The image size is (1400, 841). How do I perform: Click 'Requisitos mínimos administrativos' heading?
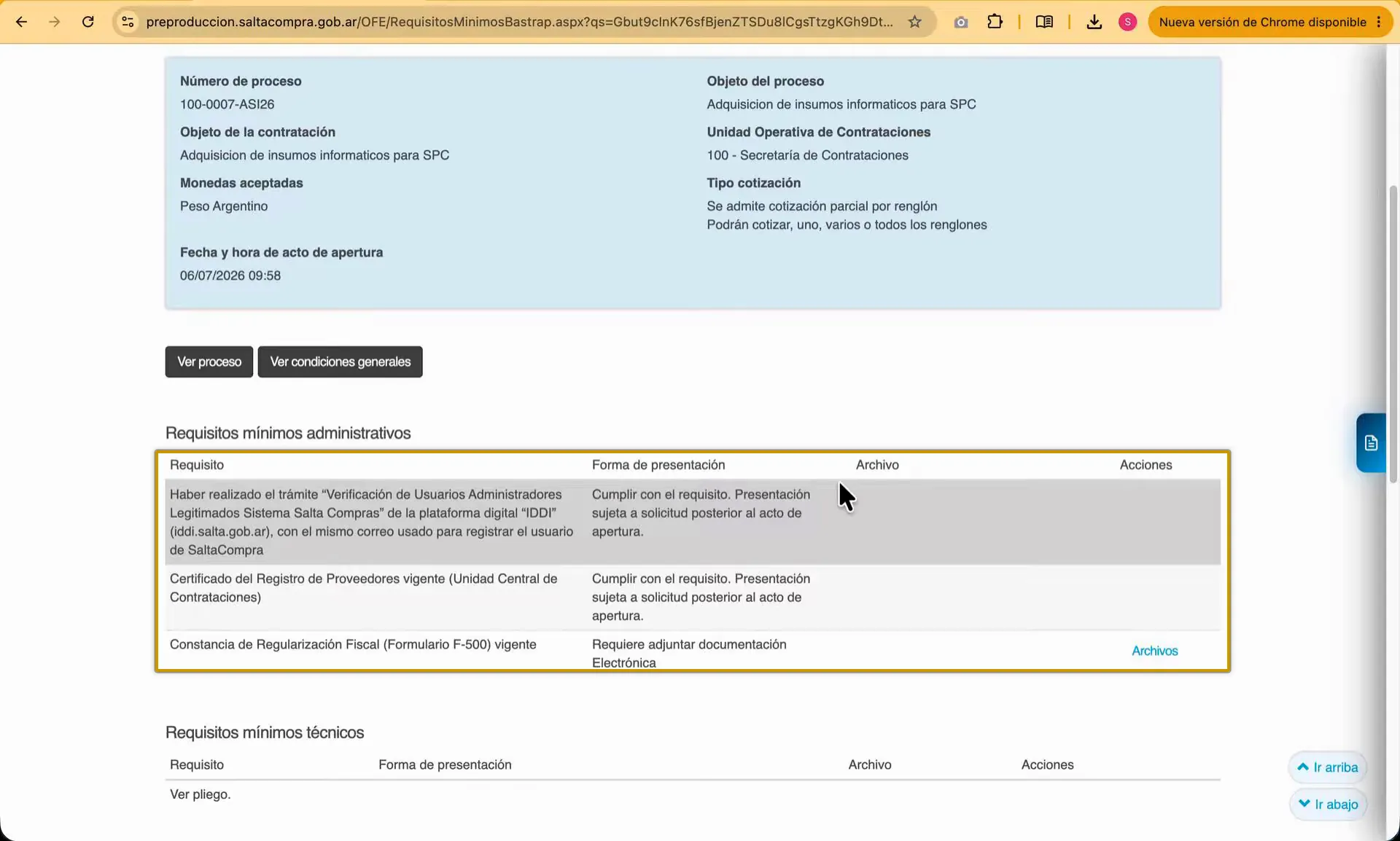point(288,433)
